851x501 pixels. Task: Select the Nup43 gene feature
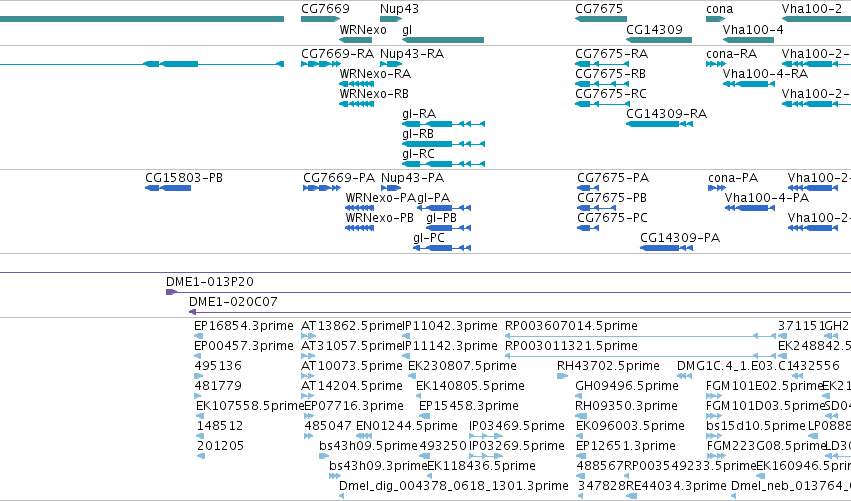pos(391,19)
